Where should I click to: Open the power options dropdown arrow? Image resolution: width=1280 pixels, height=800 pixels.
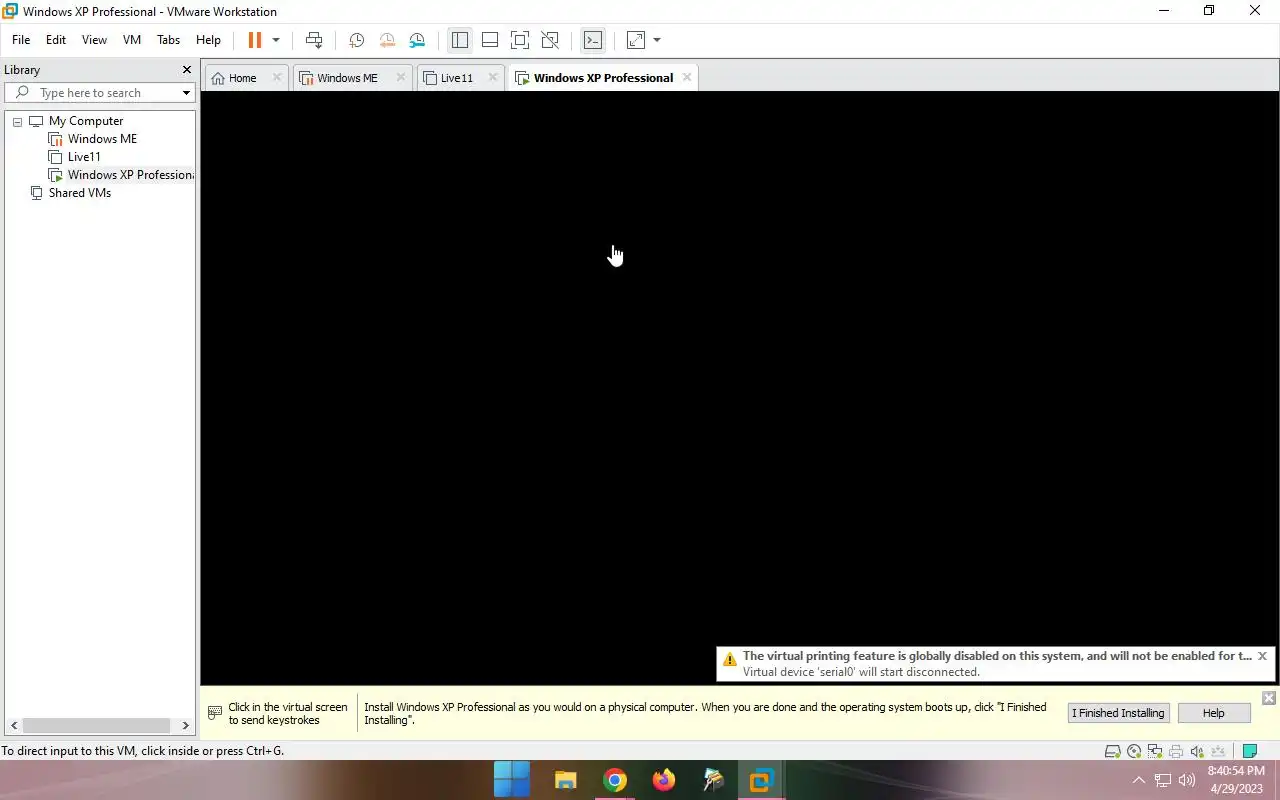(276, 40)
